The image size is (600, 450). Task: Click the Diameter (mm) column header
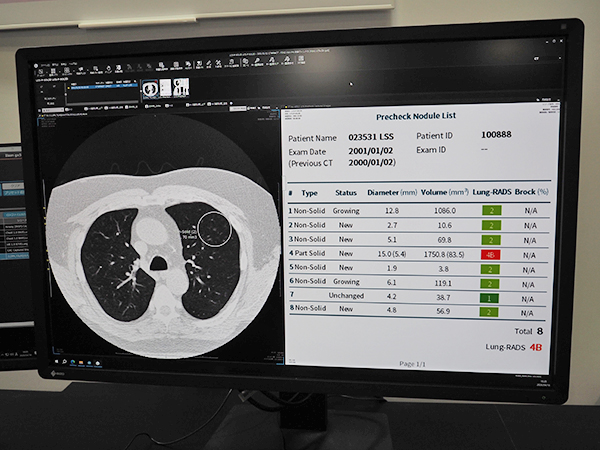[x=392, y=192]
